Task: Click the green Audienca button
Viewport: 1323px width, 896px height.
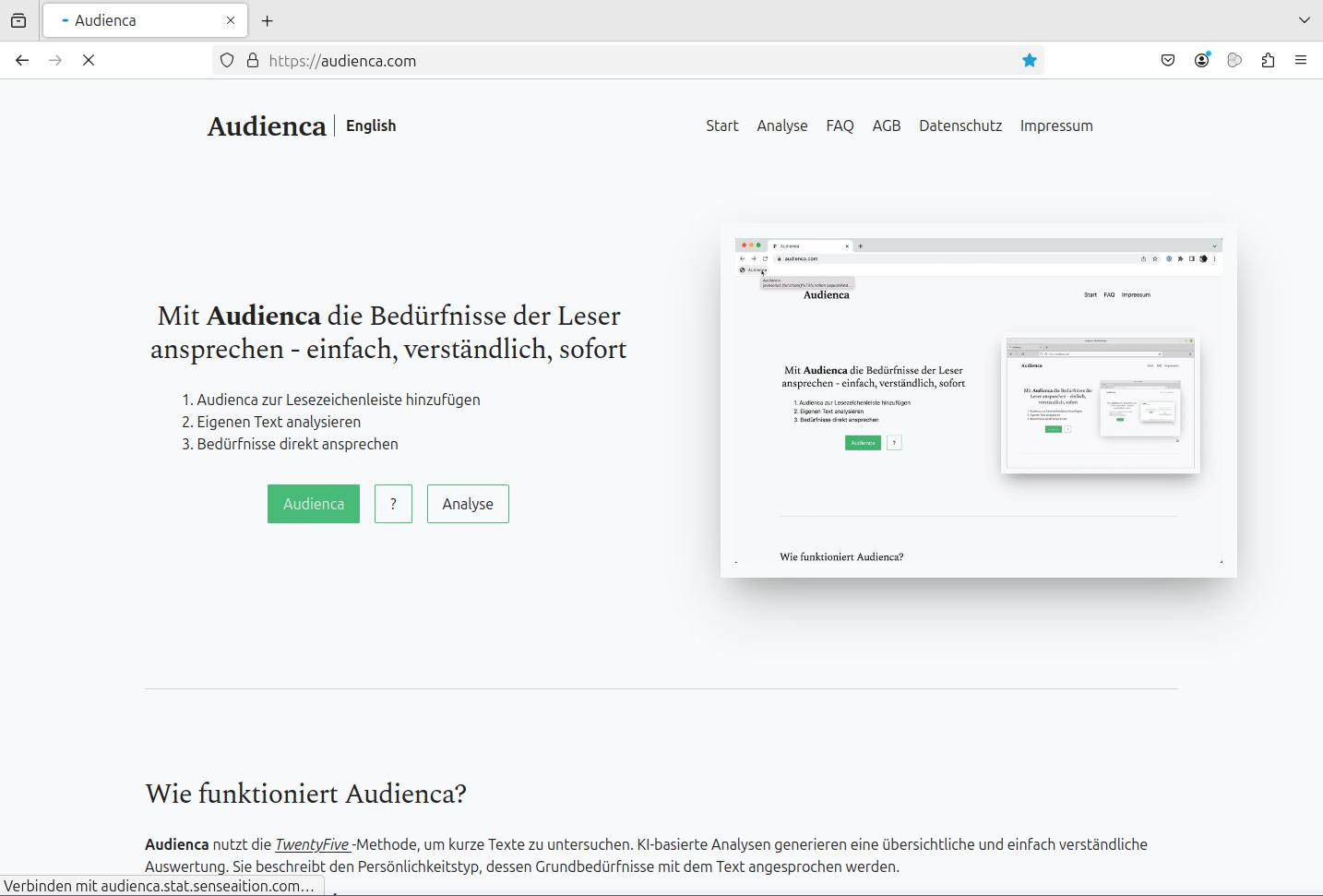Action: point(314,504)
